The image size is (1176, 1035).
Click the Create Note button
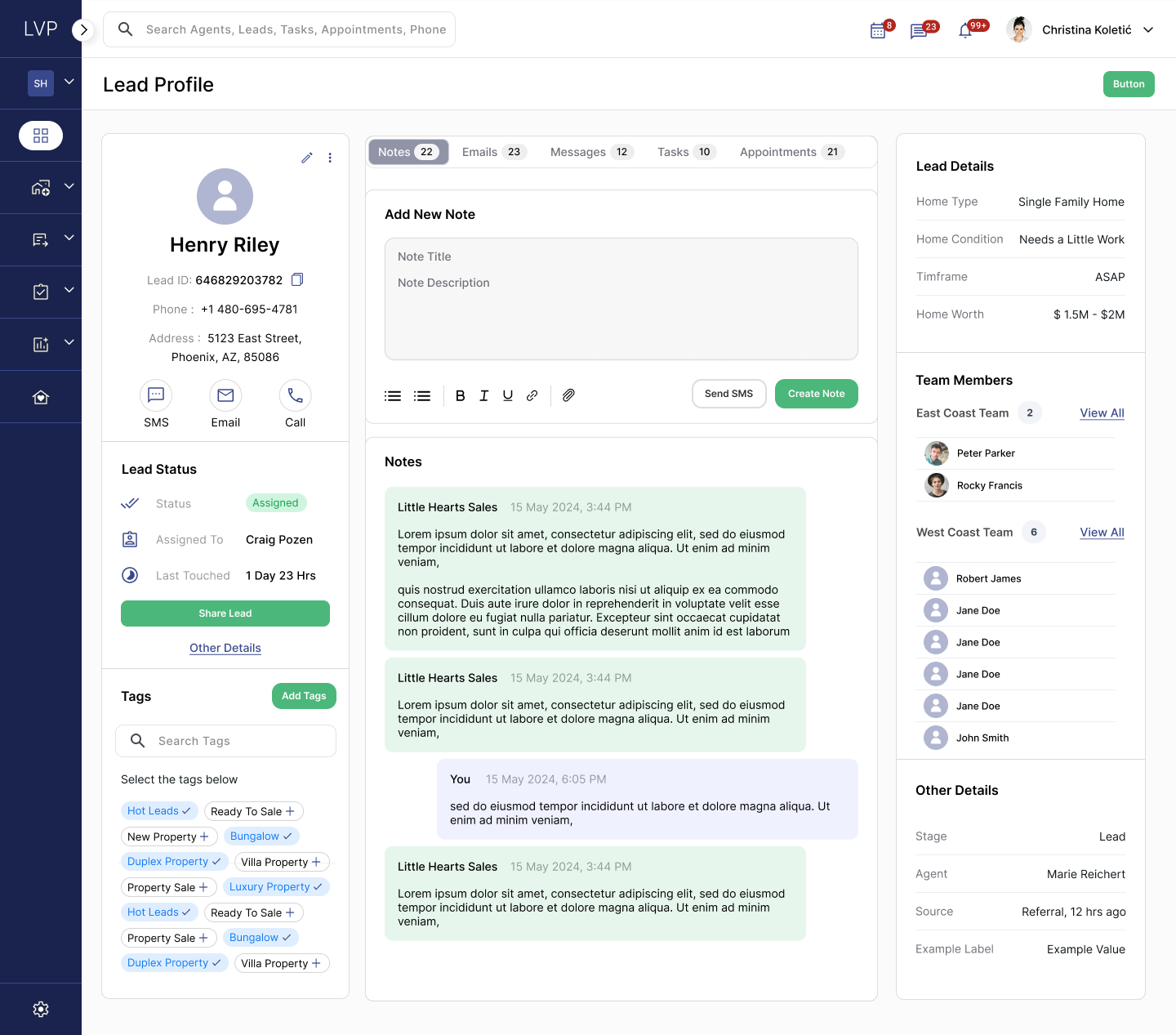[x=817, y=394]
